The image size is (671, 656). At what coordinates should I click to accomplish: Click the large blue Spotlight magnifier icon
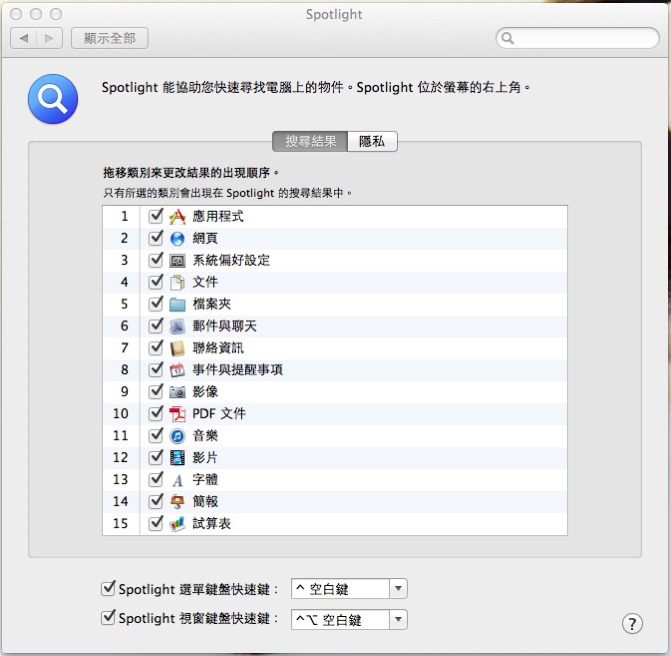(53, 99)
